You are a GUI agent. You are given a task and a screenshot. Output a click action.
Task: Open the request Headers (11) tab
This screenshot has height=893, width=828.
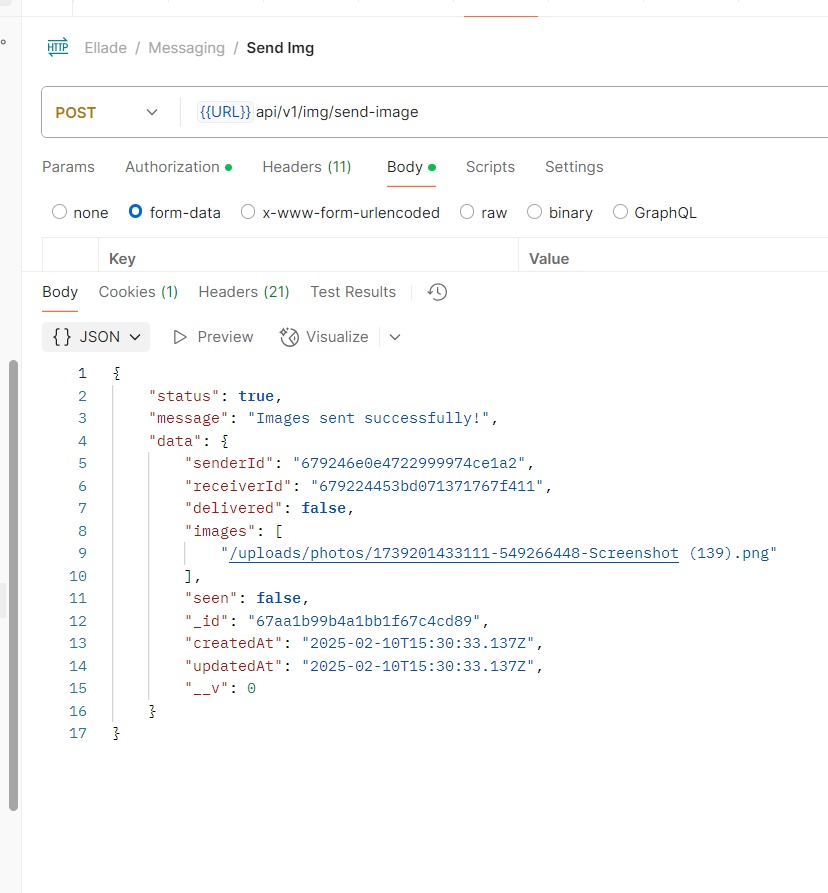[x=306, y=167]
